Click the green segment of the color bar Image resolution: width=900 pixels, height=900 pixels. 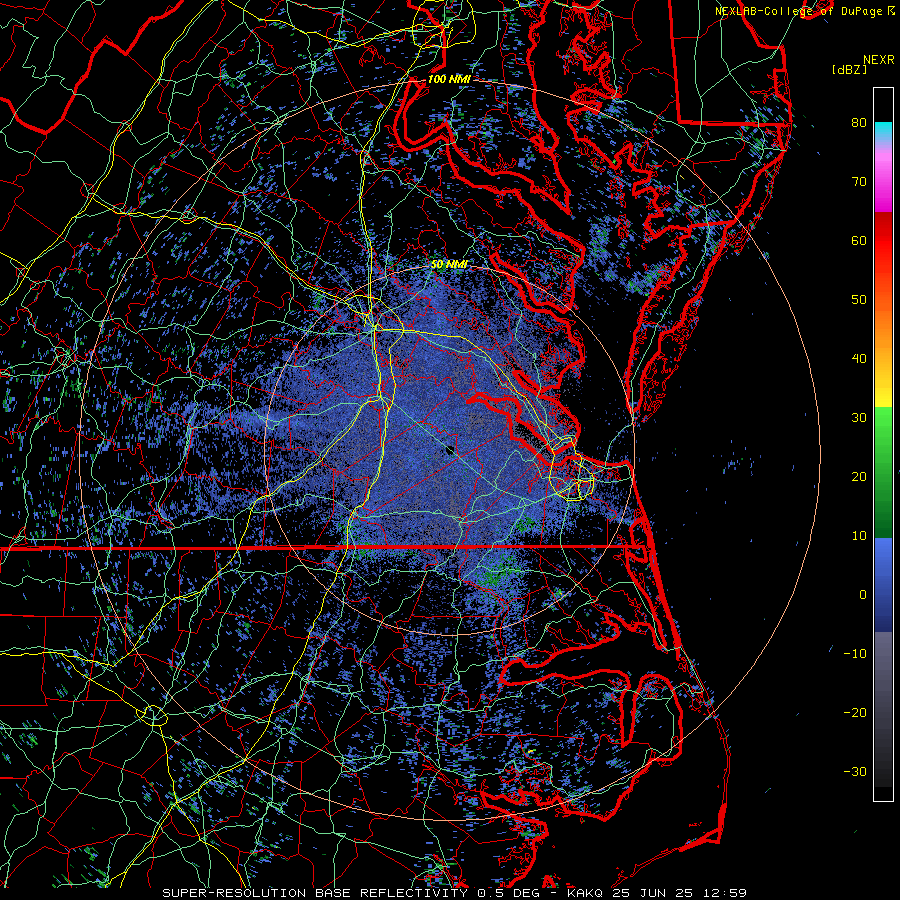883,472
